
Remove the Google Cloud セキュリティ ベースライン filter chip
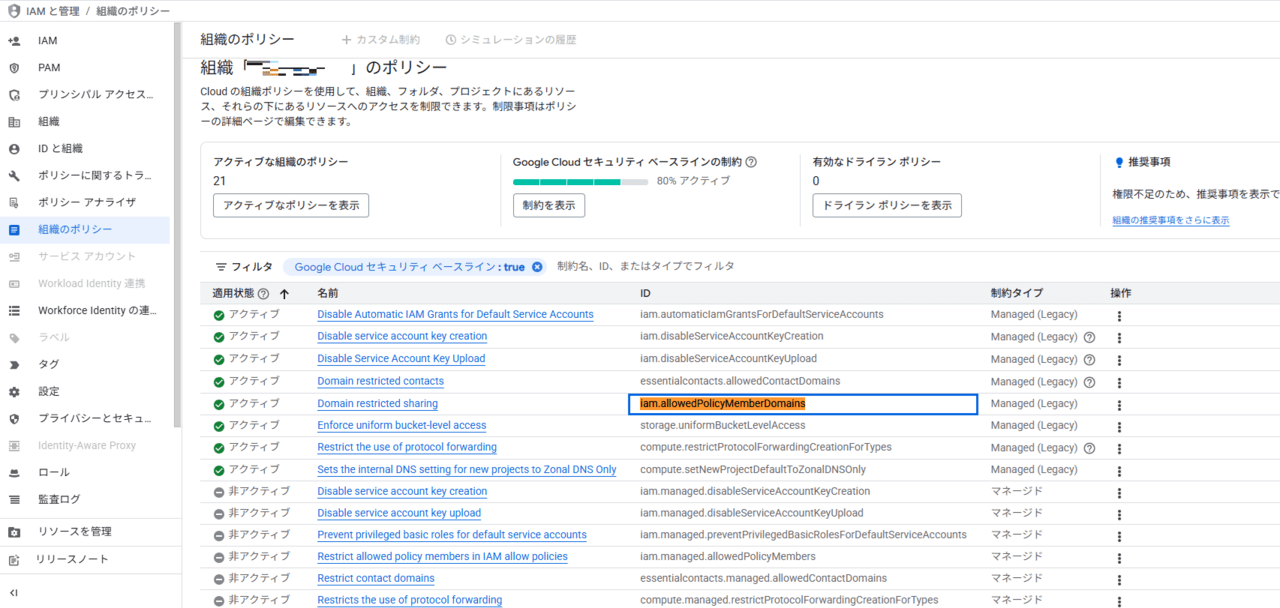pyautogui.click(x=537, y=267)
